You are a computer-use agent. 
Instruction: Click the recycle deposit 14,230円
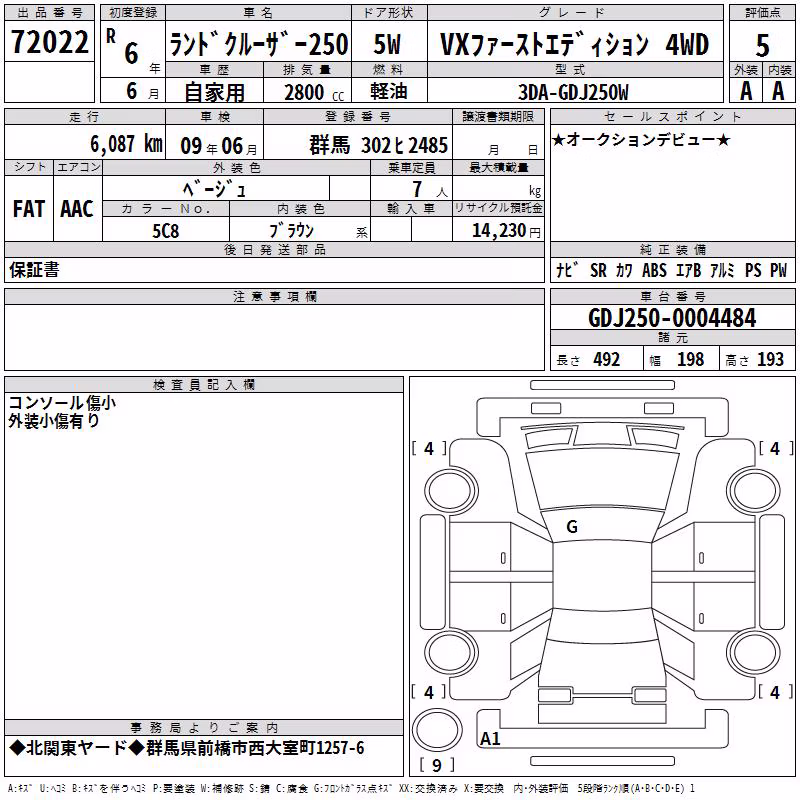tap(506, 231)
